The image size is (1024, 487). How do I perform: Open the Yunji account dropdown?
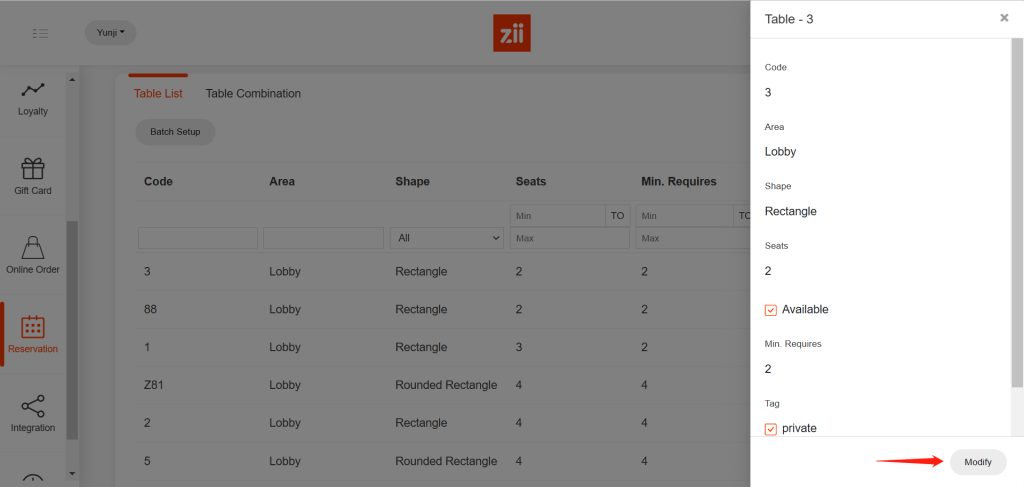pyautogui.click(x=110, y=33)
